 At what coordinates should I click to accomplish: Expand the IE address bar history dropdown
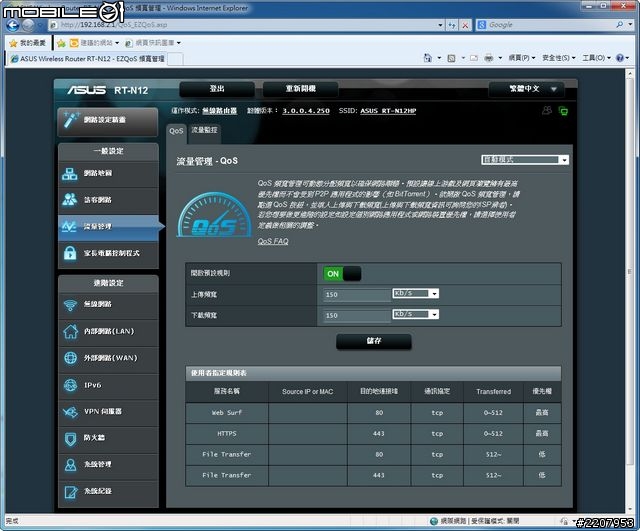click(440, 25)
